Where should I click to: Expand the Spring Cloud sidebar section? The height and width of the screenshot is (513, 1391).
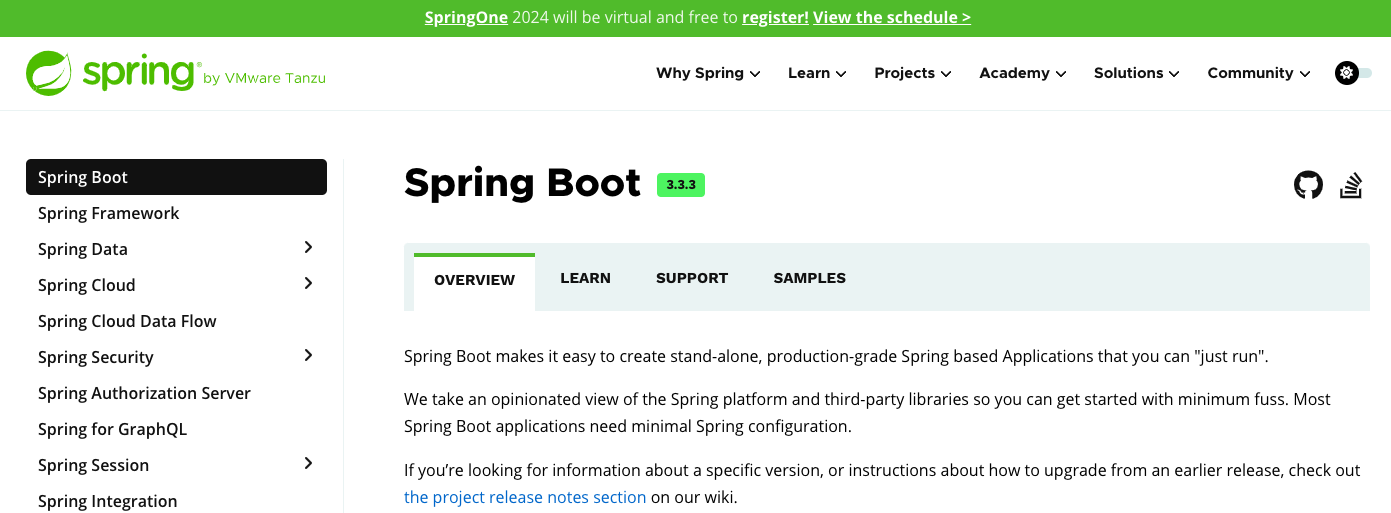(308, 284)
